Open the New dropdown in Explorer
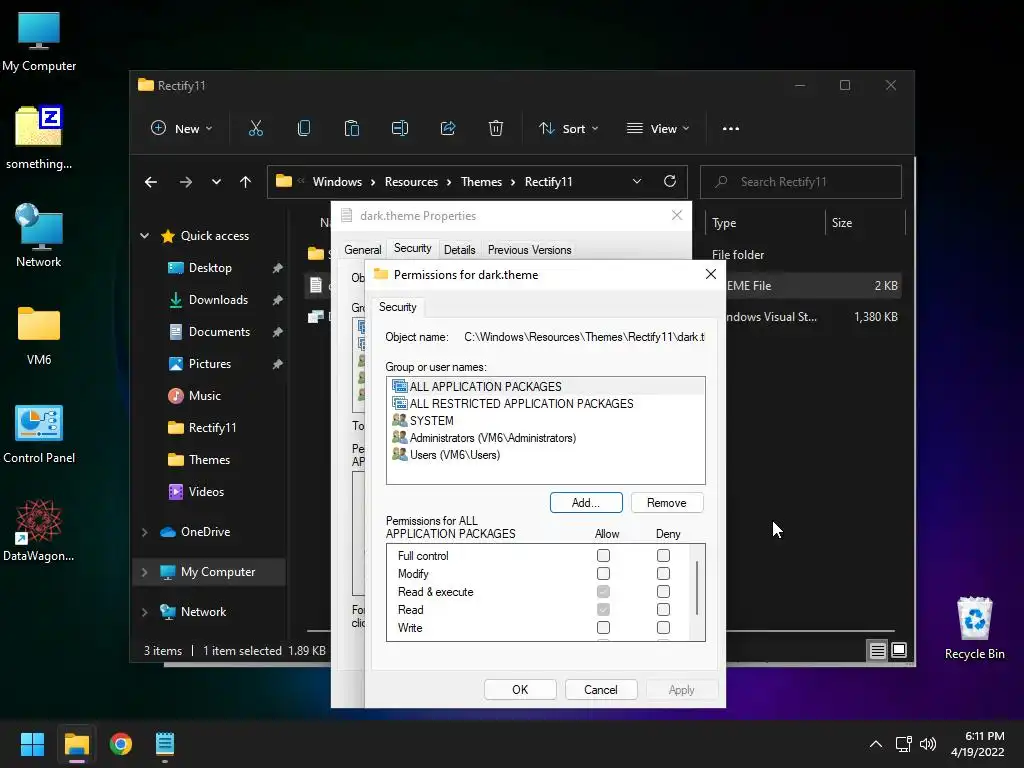 pyautogui.click(x=182, y=129)
